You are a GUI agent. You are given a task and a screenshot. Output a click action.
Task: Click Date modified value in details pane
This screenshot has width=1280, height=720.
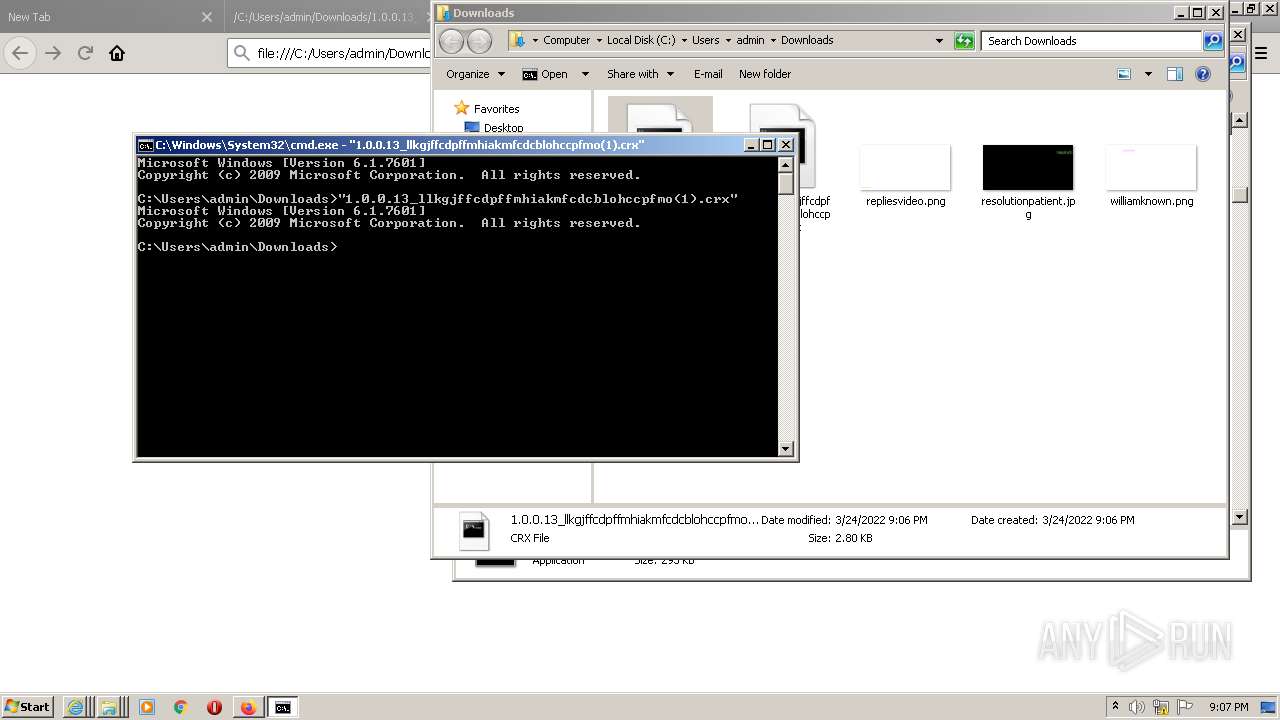(880, 520)
